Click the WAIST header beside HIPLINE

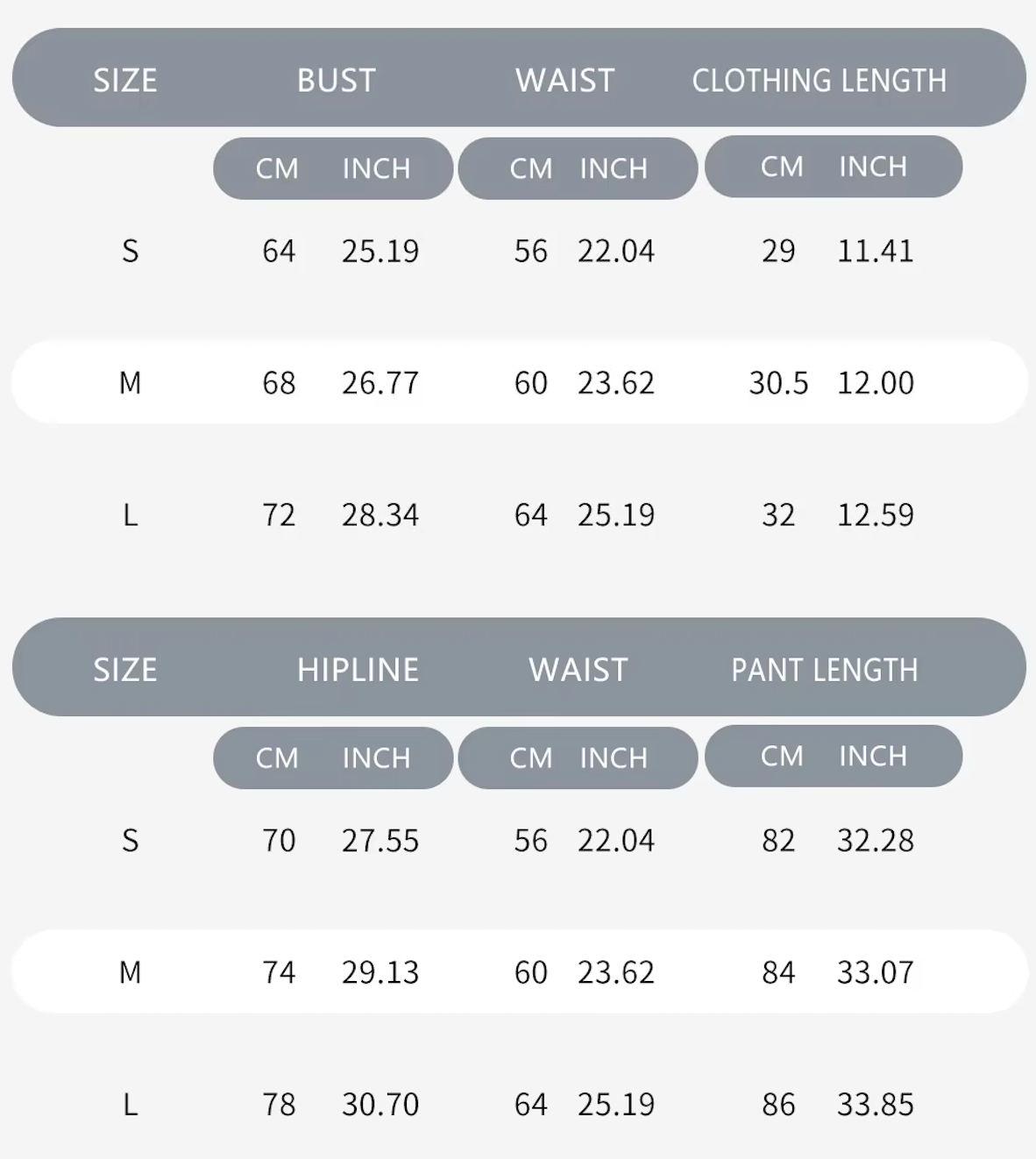(578, 670)
